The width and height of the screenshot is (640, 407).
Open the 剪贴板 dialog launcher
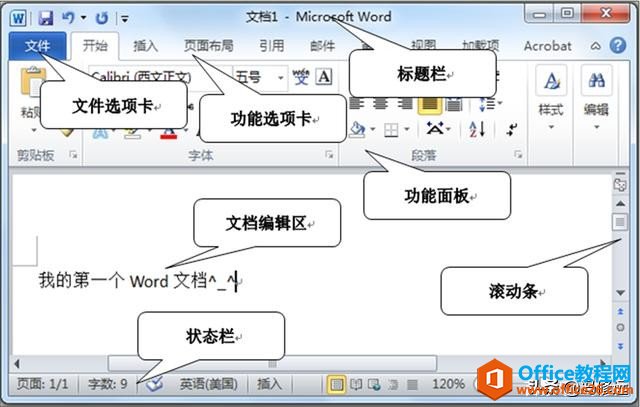73,154
